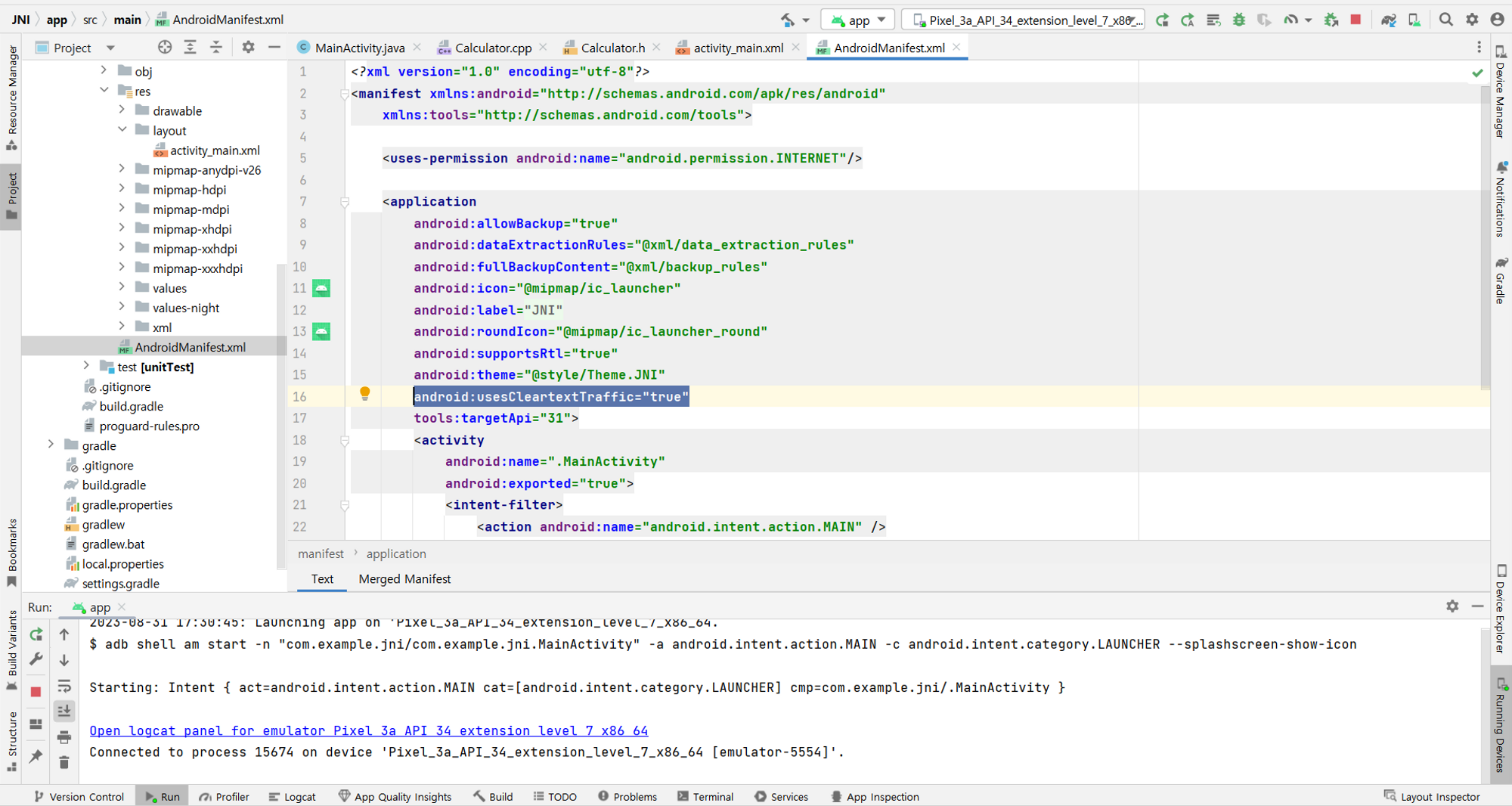The width and height of the screenshot is (1512, 806).
Task: Open Project panel options gear
Action: pos(248,48)
